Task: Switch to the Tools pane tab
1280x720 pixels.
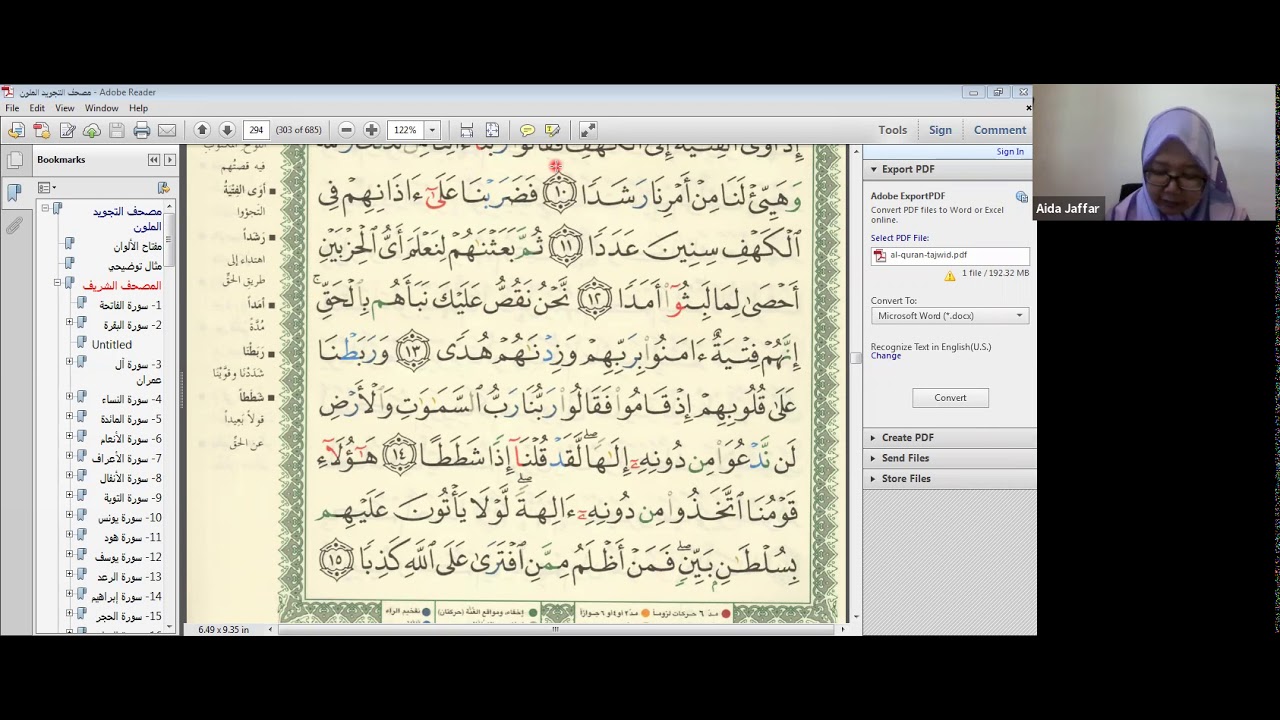Action: (x=893, y=130)
